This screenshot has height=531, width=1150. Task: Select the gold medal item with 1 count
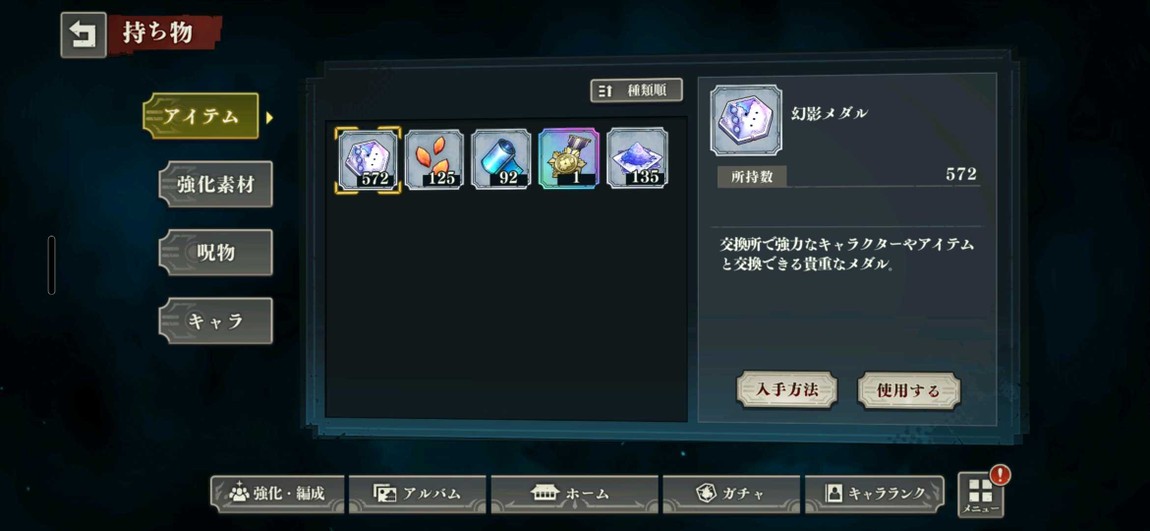[x=569, y=160]
